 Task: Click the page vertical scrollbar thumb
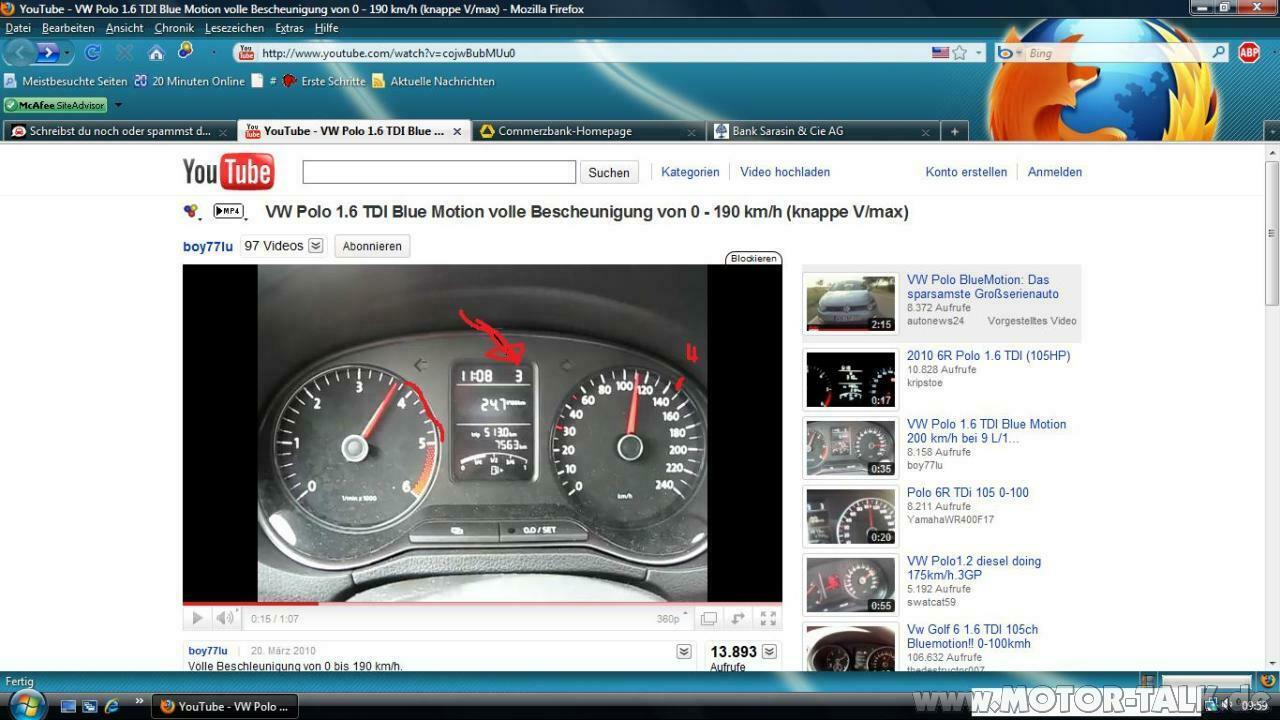click(1272, 235)
